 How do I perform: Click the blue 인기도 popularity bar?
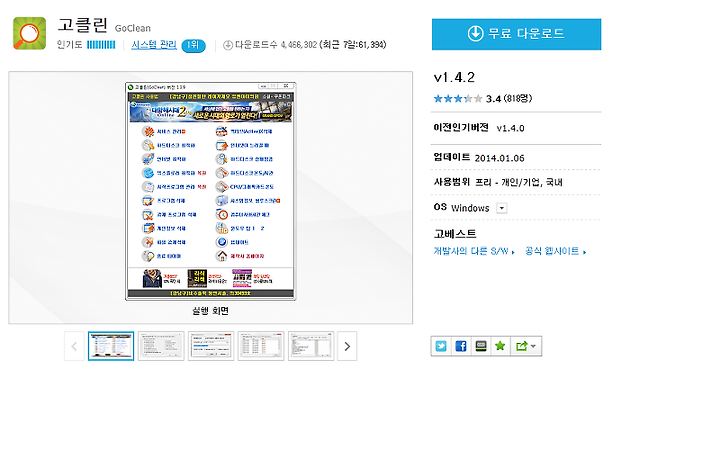pyautogui.click(x=101, y=45)
